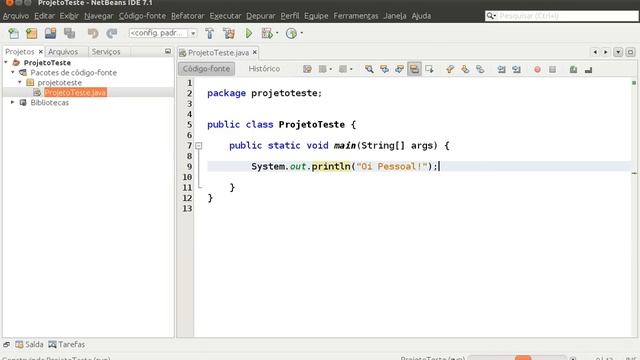
Task: Open the Janela menu
Action: [395, 16]
